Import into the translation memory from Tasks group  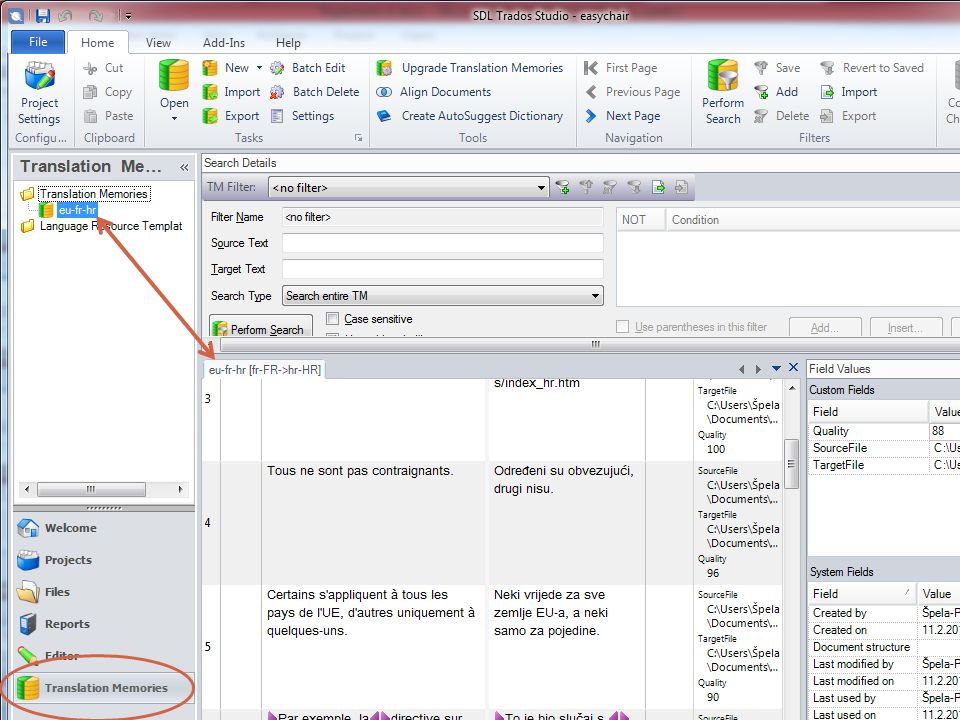point(231,92)
